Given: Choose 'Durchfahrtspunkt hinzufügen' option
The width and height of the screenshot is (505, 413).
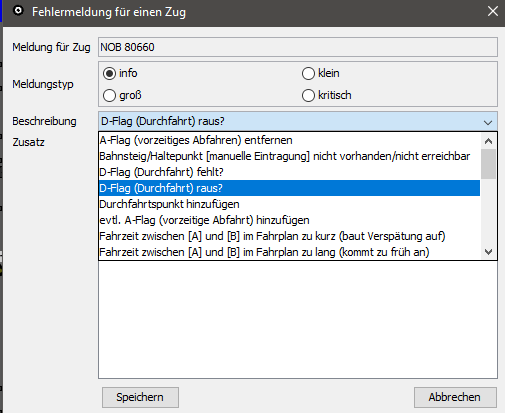Looking at the screenshot, I should pos(289,204).
